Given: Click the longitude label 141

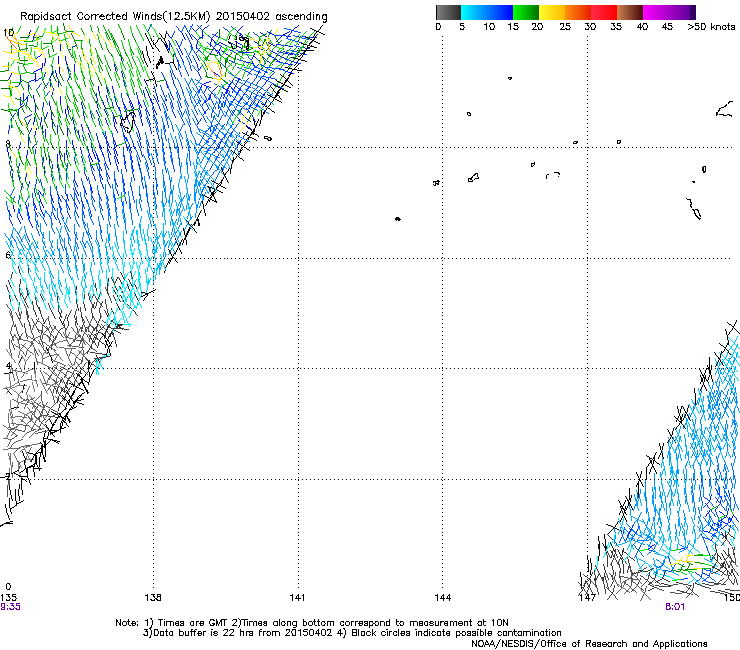Looking at the screenshot, I should 297,598.
